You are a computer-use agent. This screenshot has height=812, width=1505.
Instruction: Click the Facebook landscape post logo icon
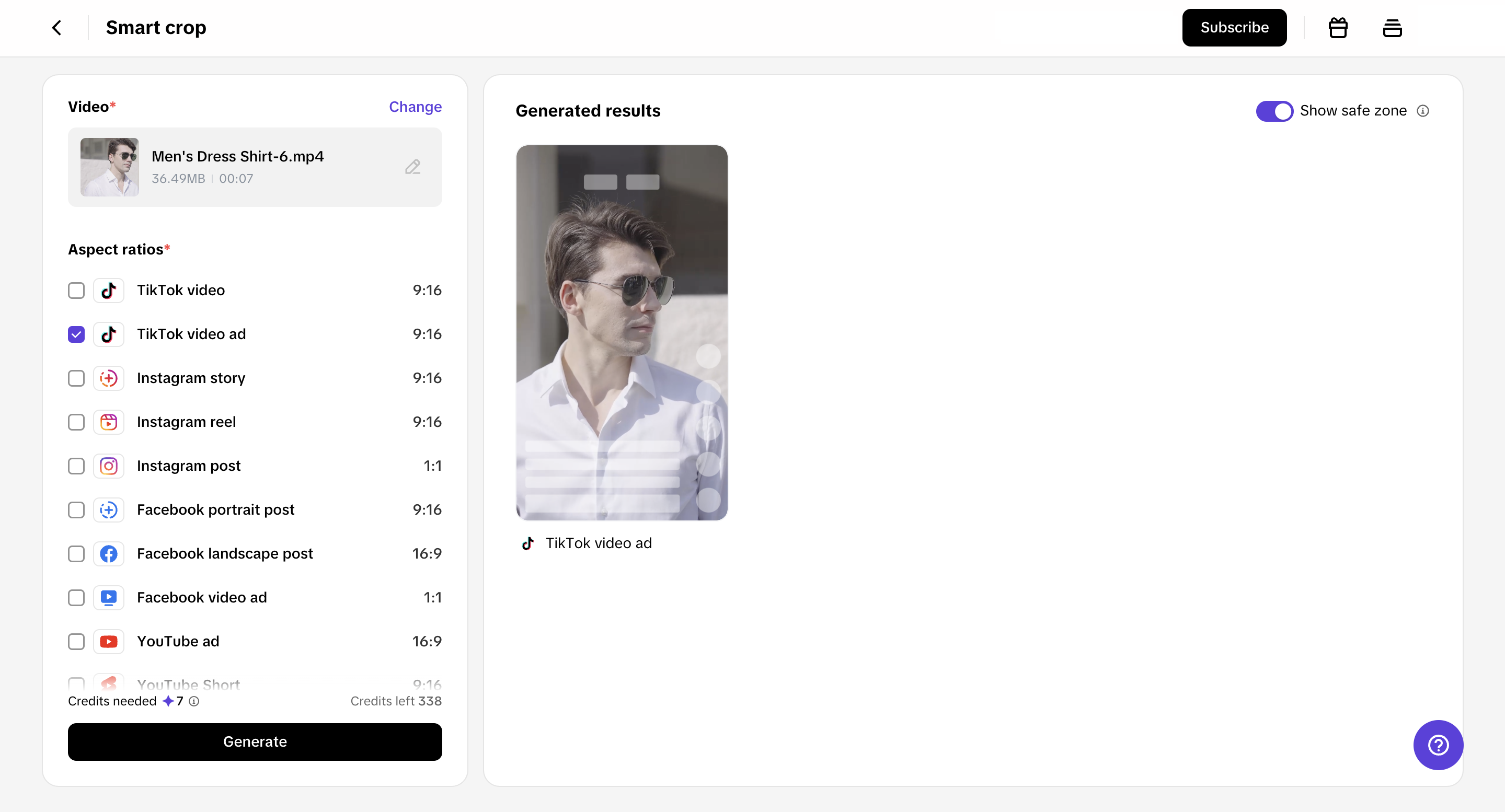[109, 553]
